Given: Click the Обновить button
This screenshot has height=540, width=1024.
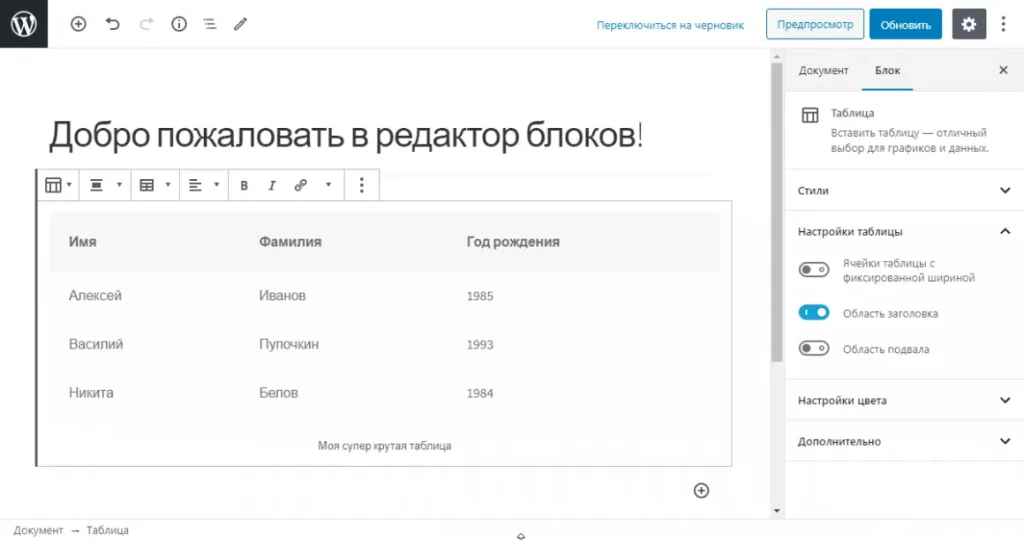Looking at the screenshot, I should tap(905, 24).
